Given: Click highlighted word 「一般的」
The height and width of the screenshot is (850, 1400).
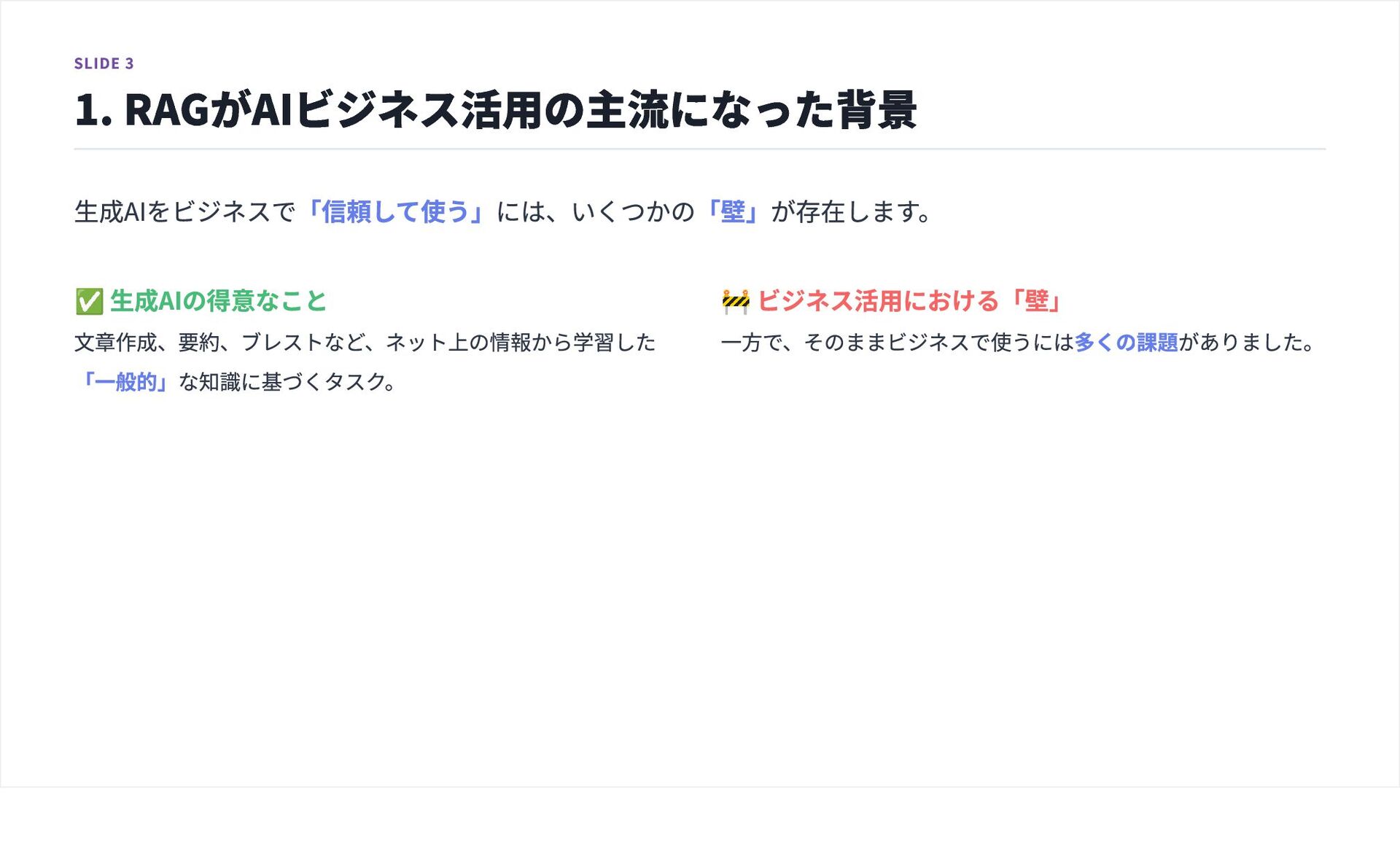Looking at the screenshot, I should click(125, 382).
